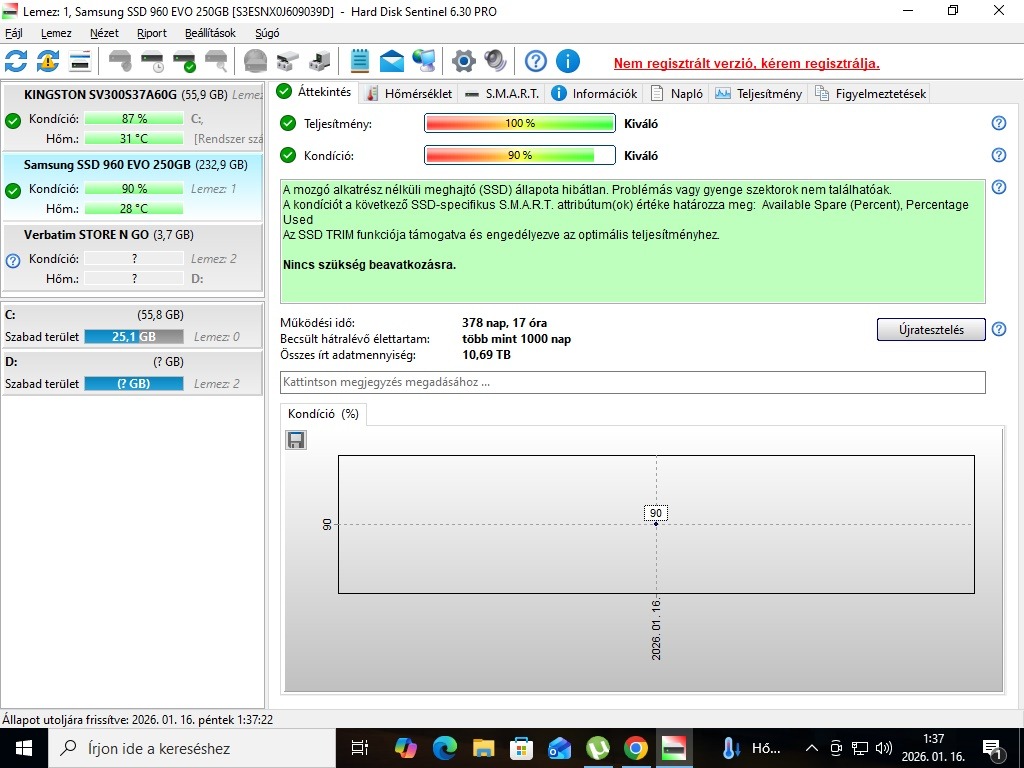Open the Súgó menu
Image resolution: width=1024 pixels, height=768 pixels.
click(267, 33)
